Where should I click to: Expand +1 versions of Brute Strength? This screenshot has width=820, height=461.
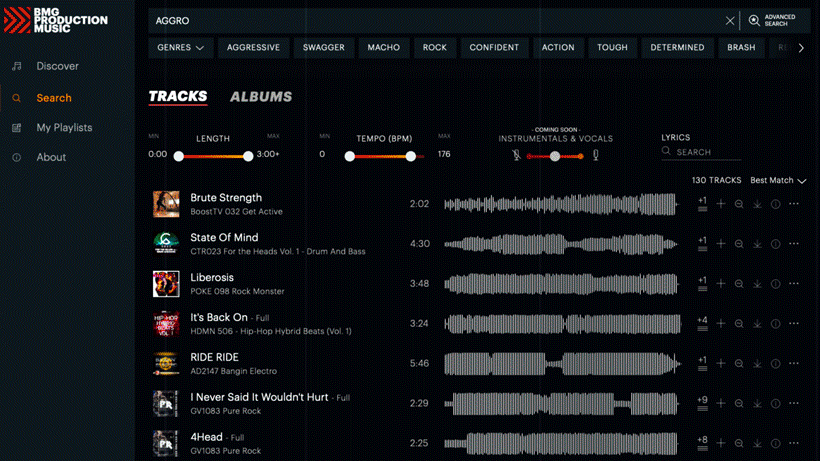click(702, 204)
